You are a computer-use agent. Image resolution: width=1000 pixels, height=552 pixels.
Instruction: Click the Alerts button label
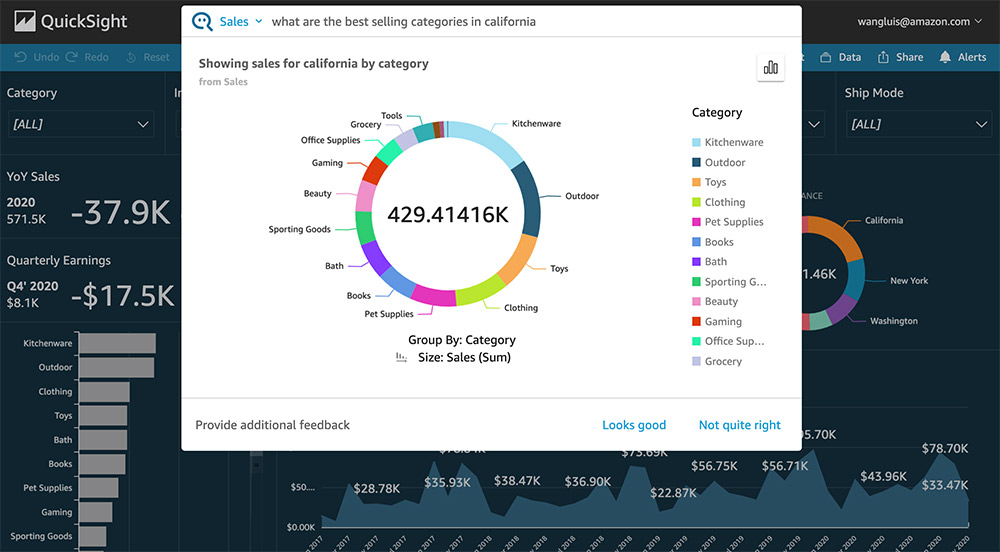[x=972, y=57]
